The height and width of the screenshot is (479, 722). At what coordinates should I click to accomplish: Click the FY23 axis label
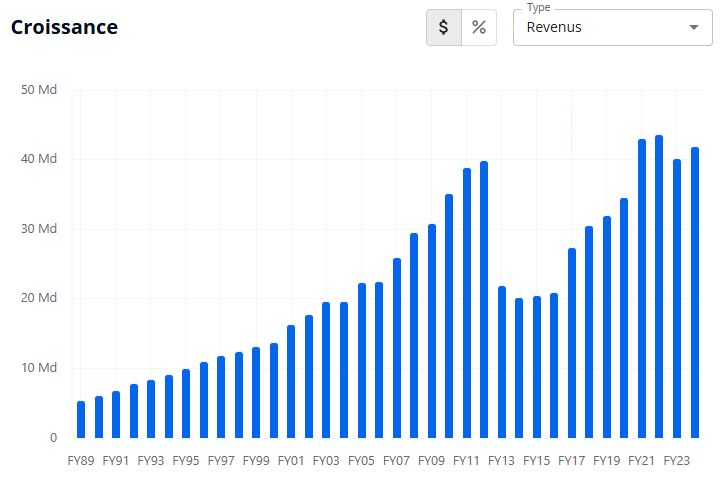677,461
